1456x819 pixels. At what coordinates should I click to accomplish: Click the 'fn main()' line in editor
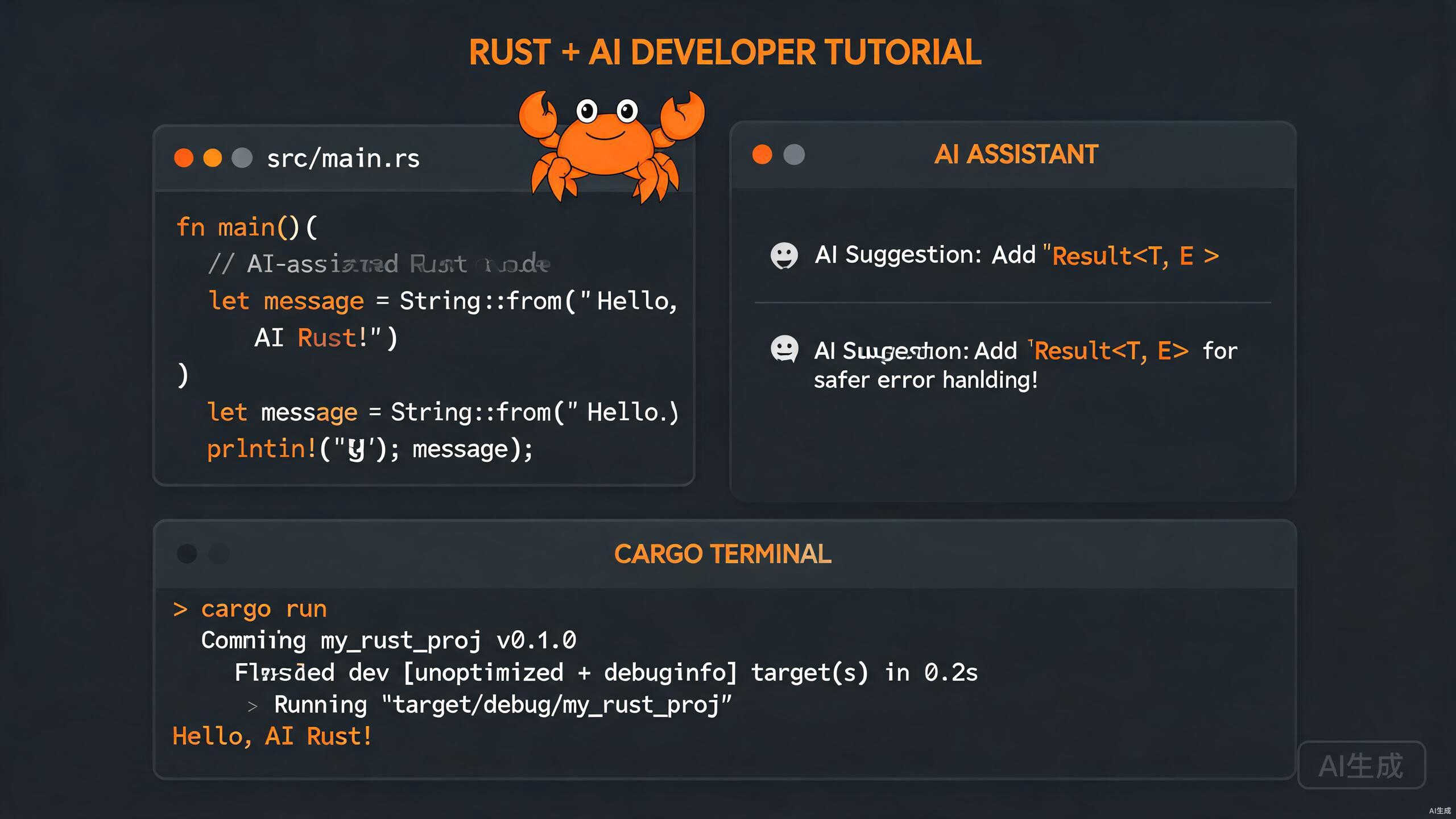pos(247,227)
